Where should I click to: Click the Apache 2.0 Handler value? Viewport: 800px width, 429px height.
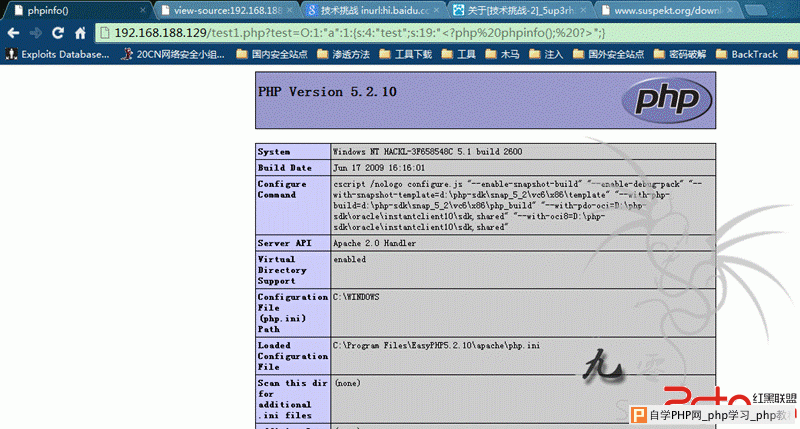374,243
